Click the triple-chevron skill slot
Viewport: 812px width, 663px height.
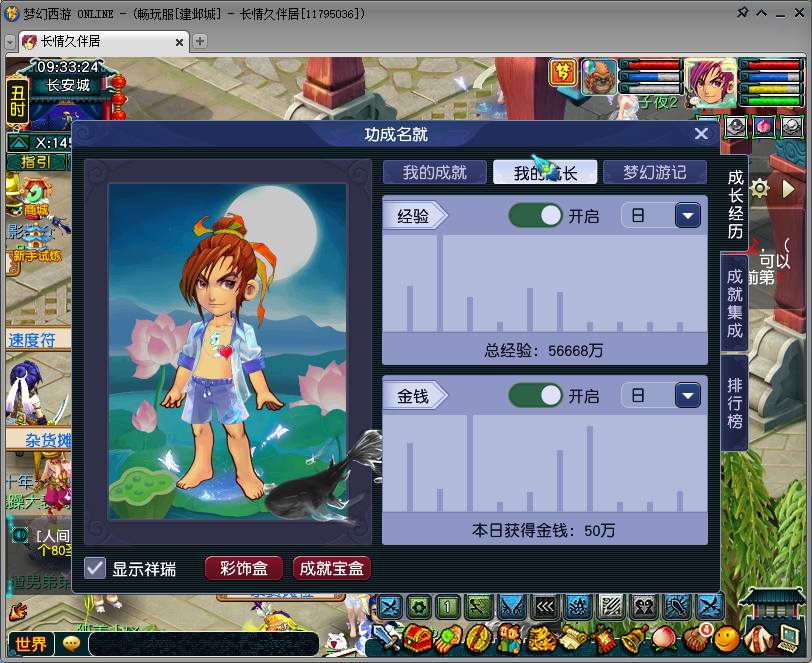tap(545, 606)
